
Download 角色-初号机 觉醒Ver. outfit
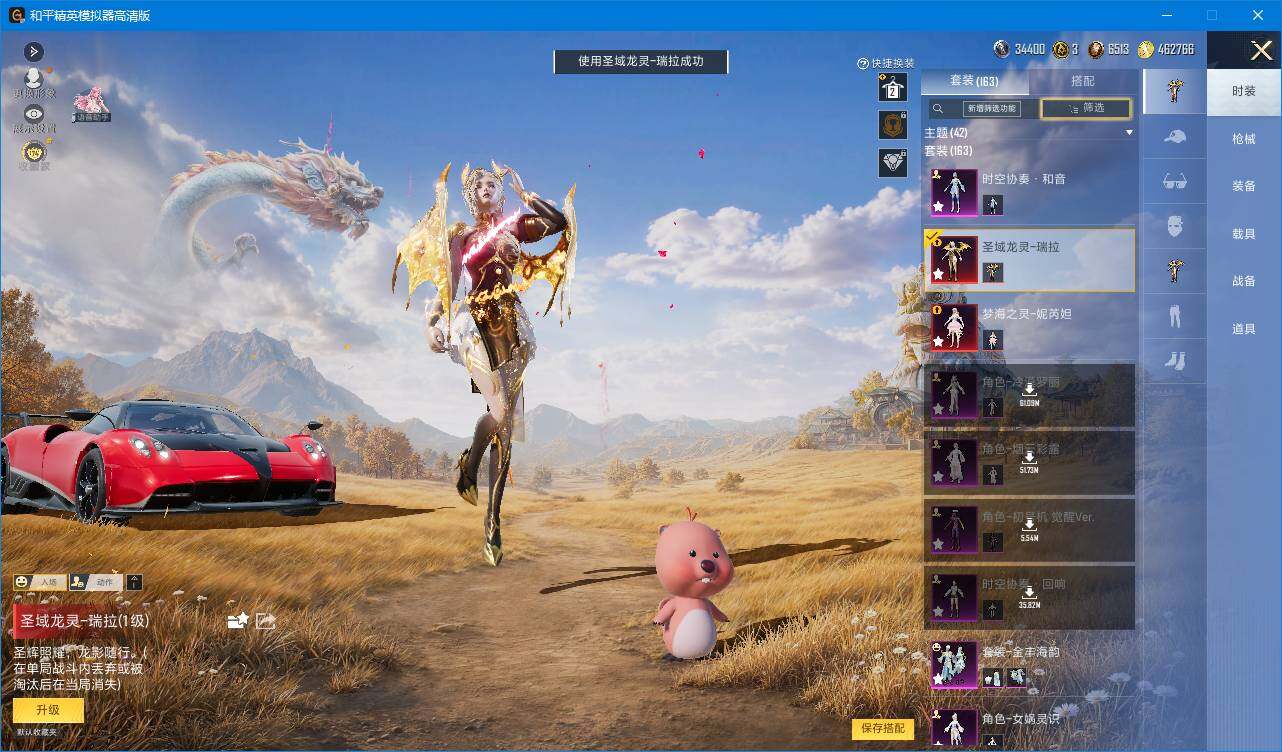1029,529
